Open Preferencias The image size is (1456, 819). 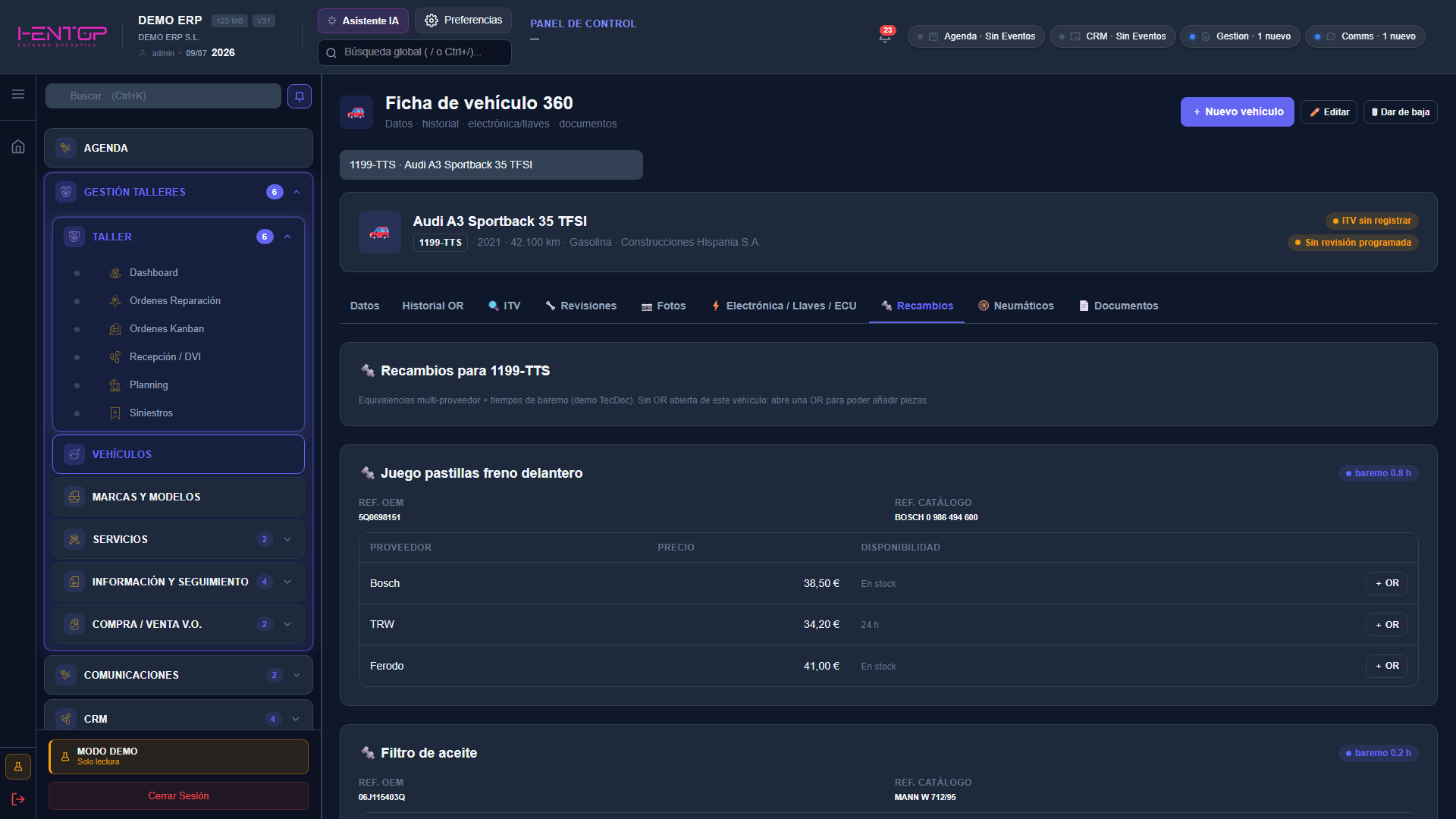coord(463,20)
